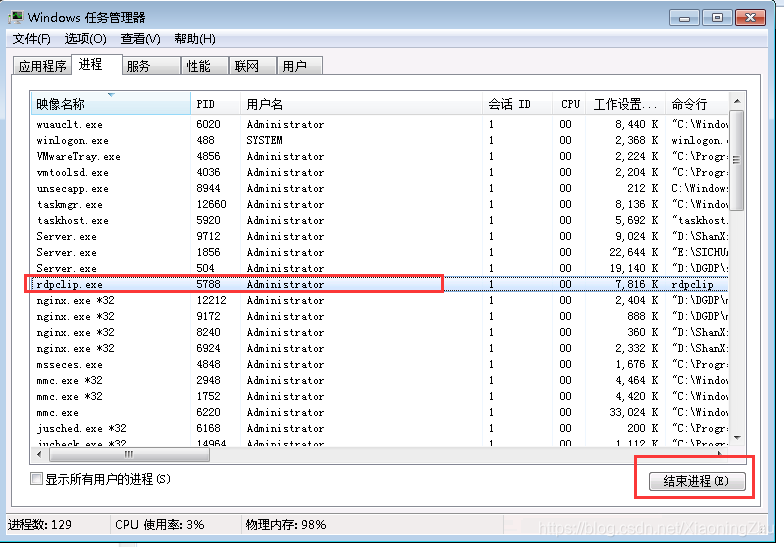The height and width of the screenshot is (547, 784).
Task: Select Server.exe with PID 9712
Action: [379, 236]
